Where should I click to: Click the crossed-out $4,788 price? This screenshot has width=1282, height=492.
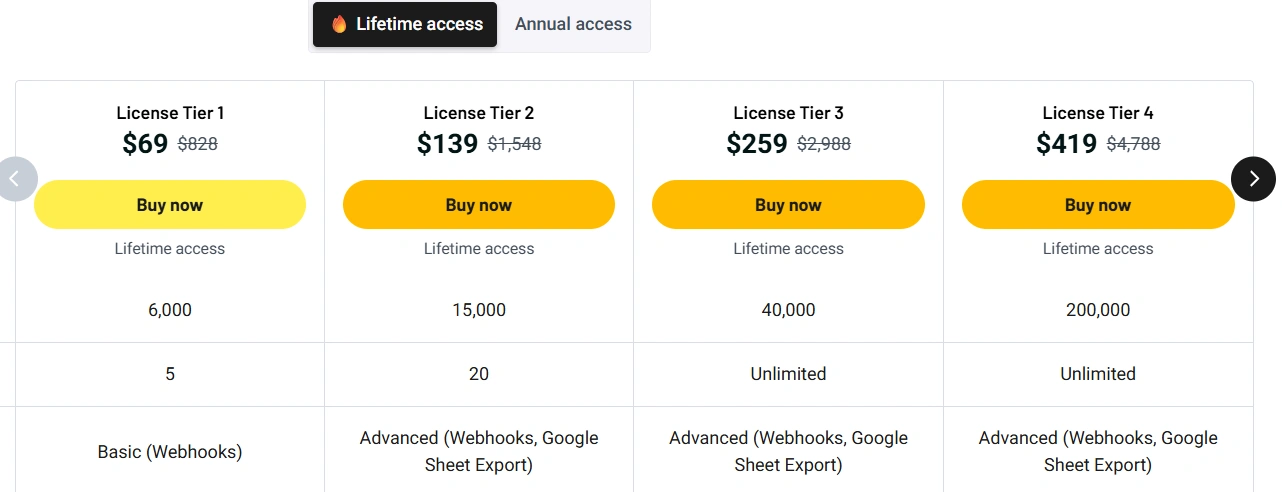1134,144
